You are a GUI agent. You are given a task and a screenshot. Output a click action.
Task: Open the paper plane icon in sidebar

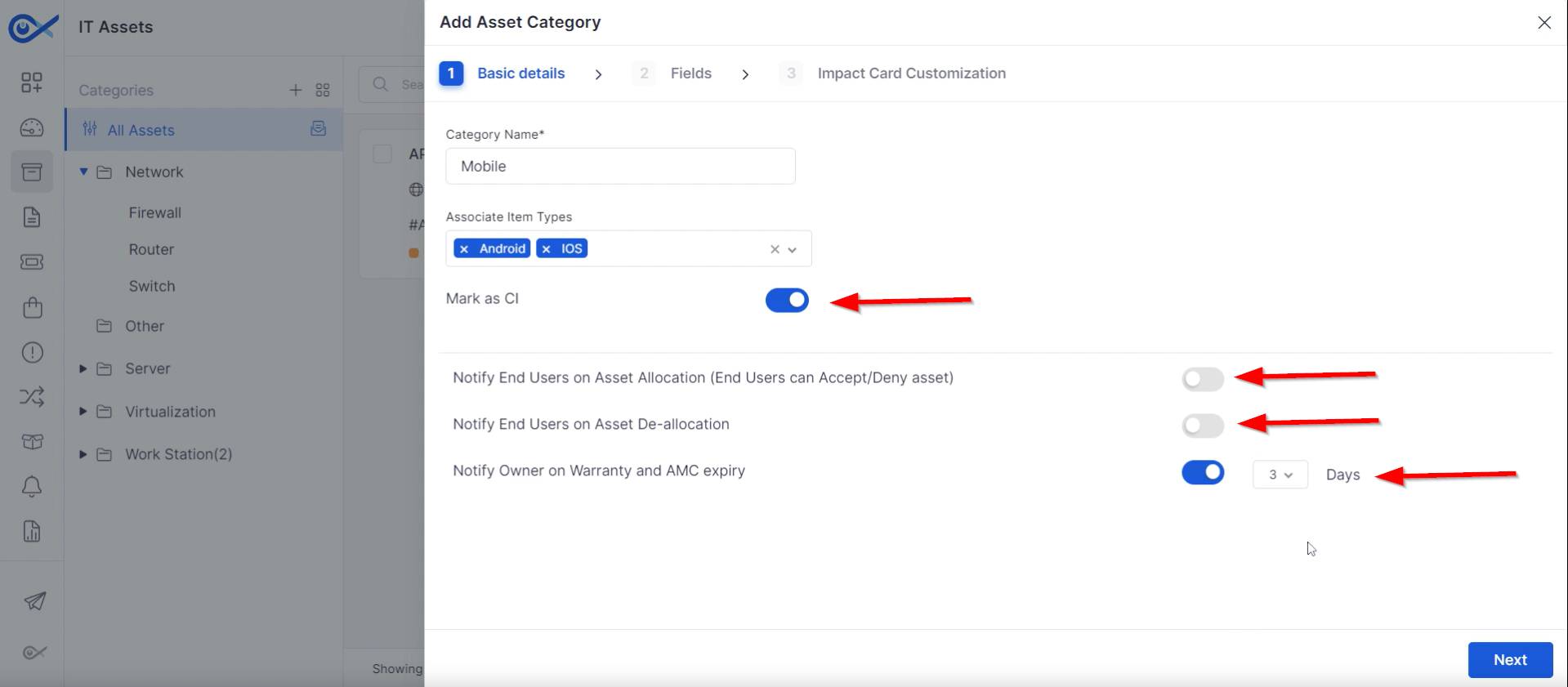34,601
